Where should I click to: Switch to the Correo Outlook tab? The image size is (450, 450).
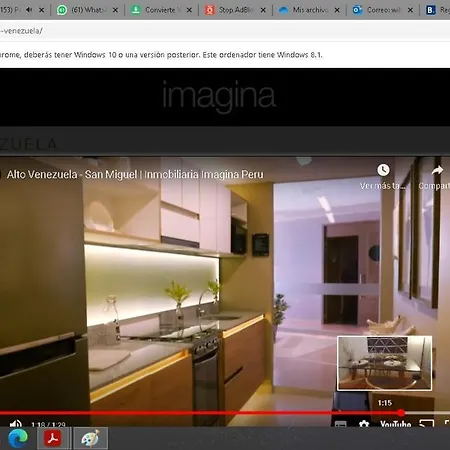point(379,10)
